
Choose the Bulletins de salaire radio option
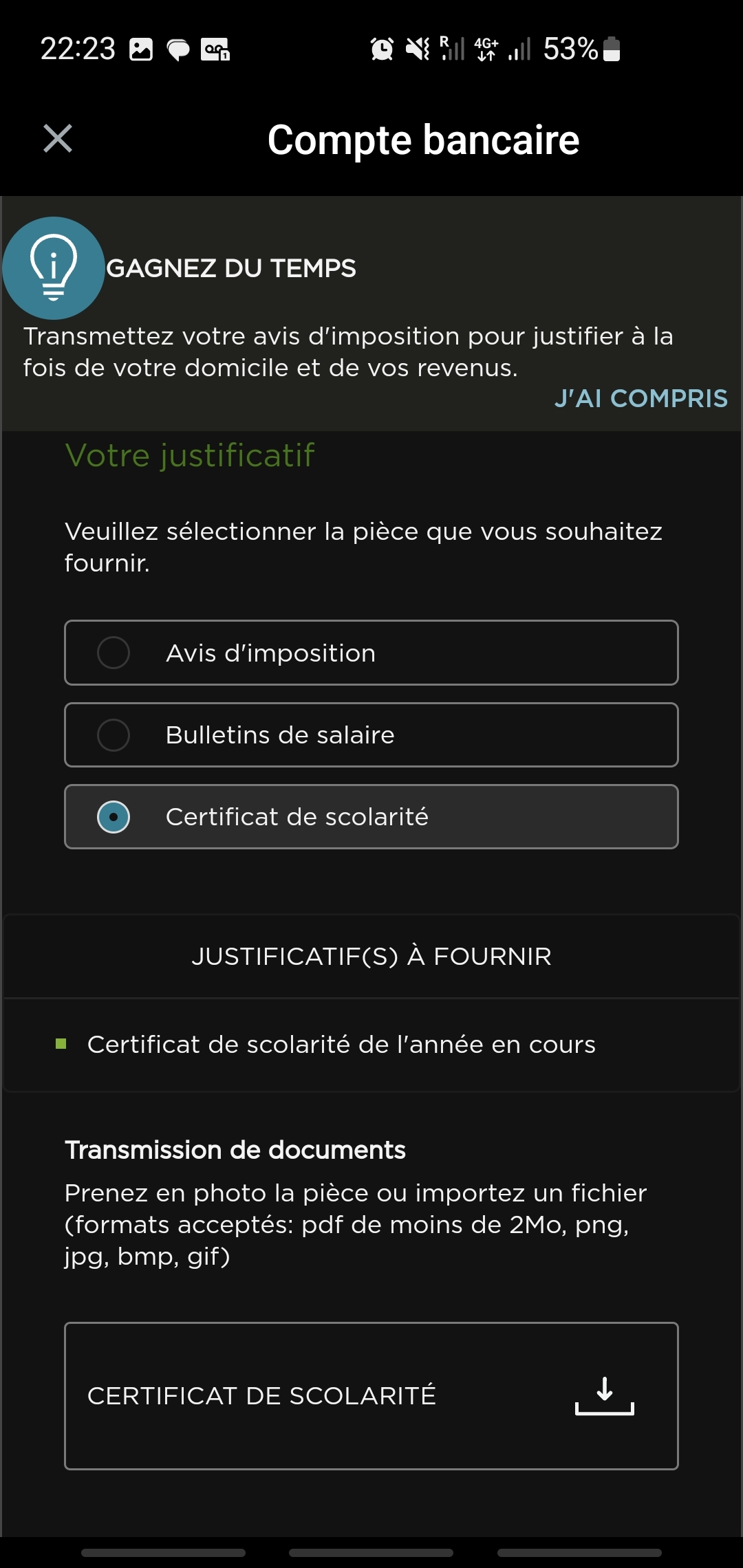coord(114,735)
